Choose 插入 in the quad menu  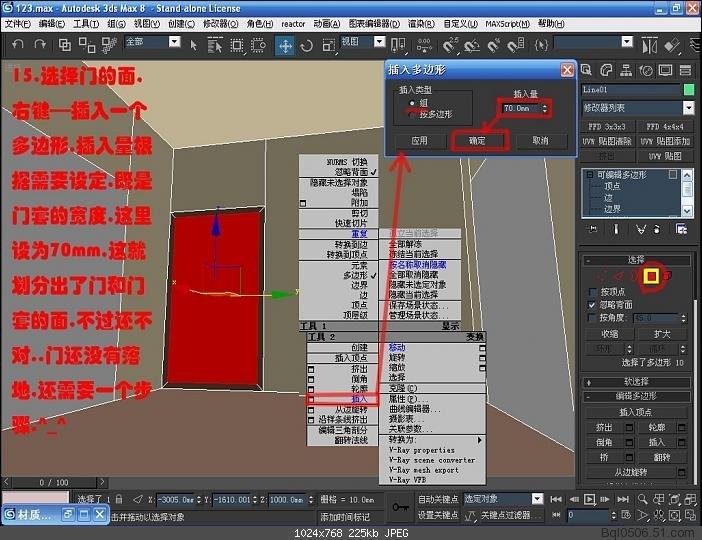pos(359,399)
